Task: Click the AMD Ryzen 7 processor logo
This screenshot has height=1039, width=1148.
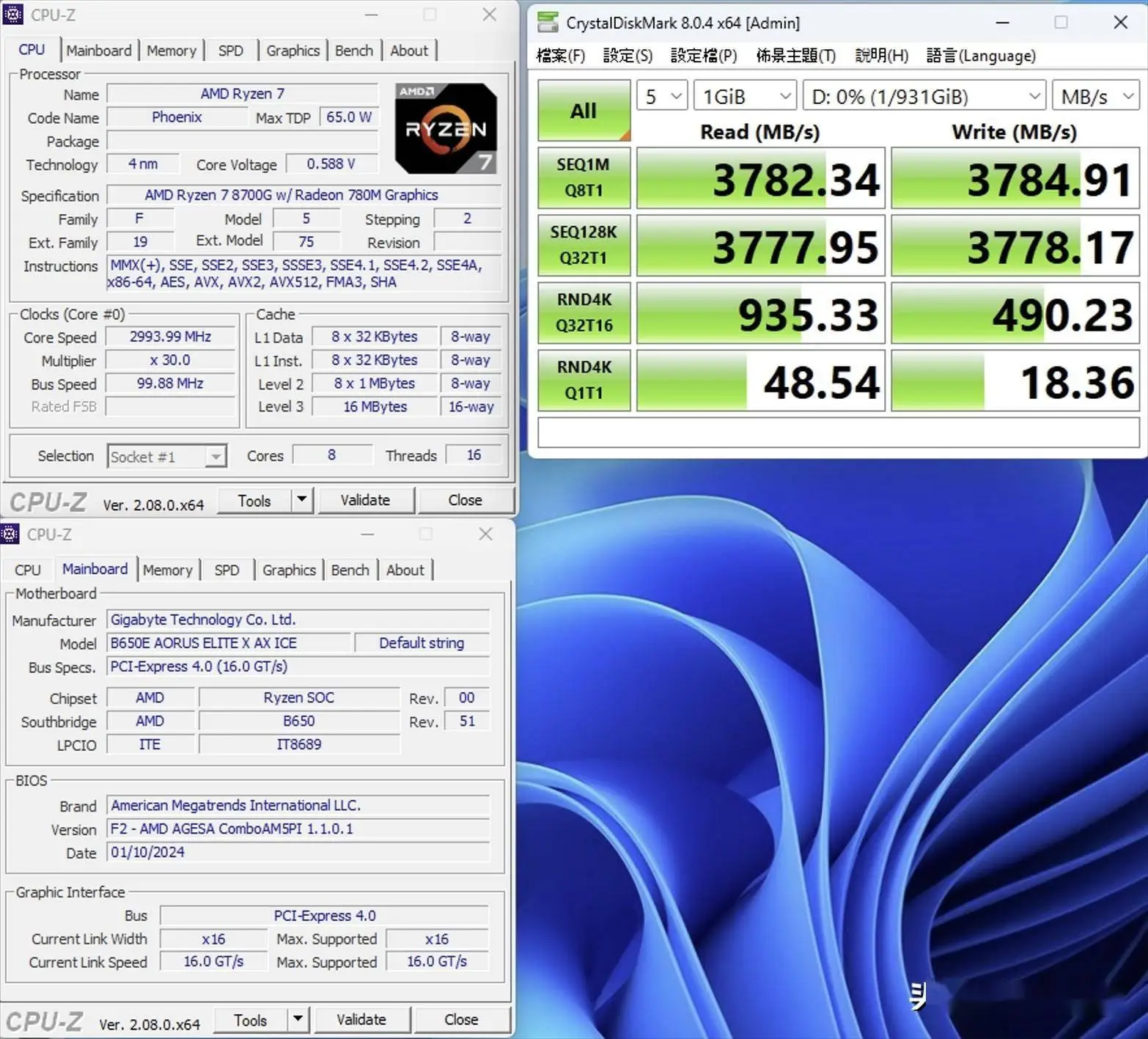Action: coord(446,128)
